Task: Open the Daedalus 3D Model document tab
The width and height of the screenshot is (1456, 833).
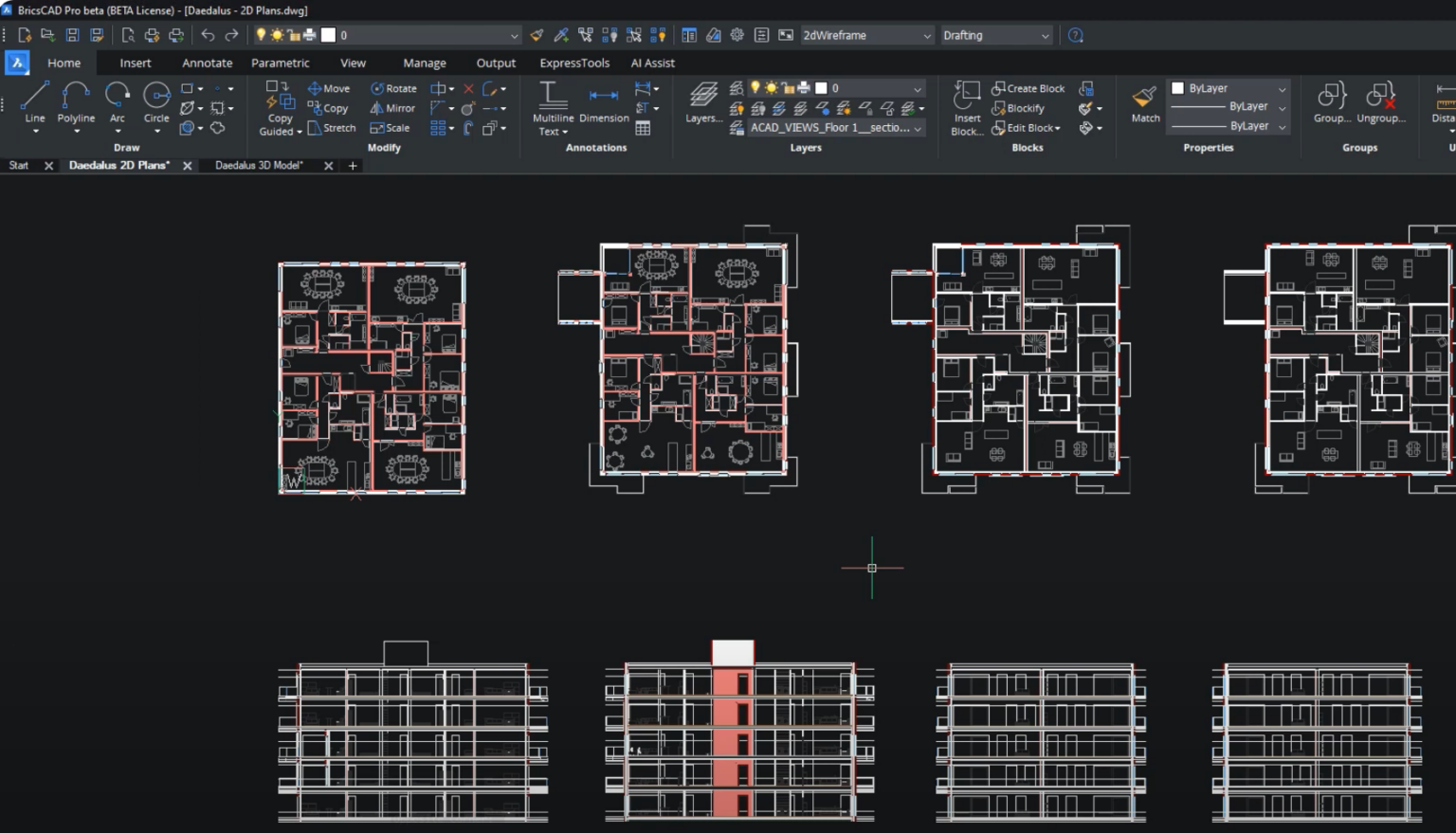Action: [259, 165]
